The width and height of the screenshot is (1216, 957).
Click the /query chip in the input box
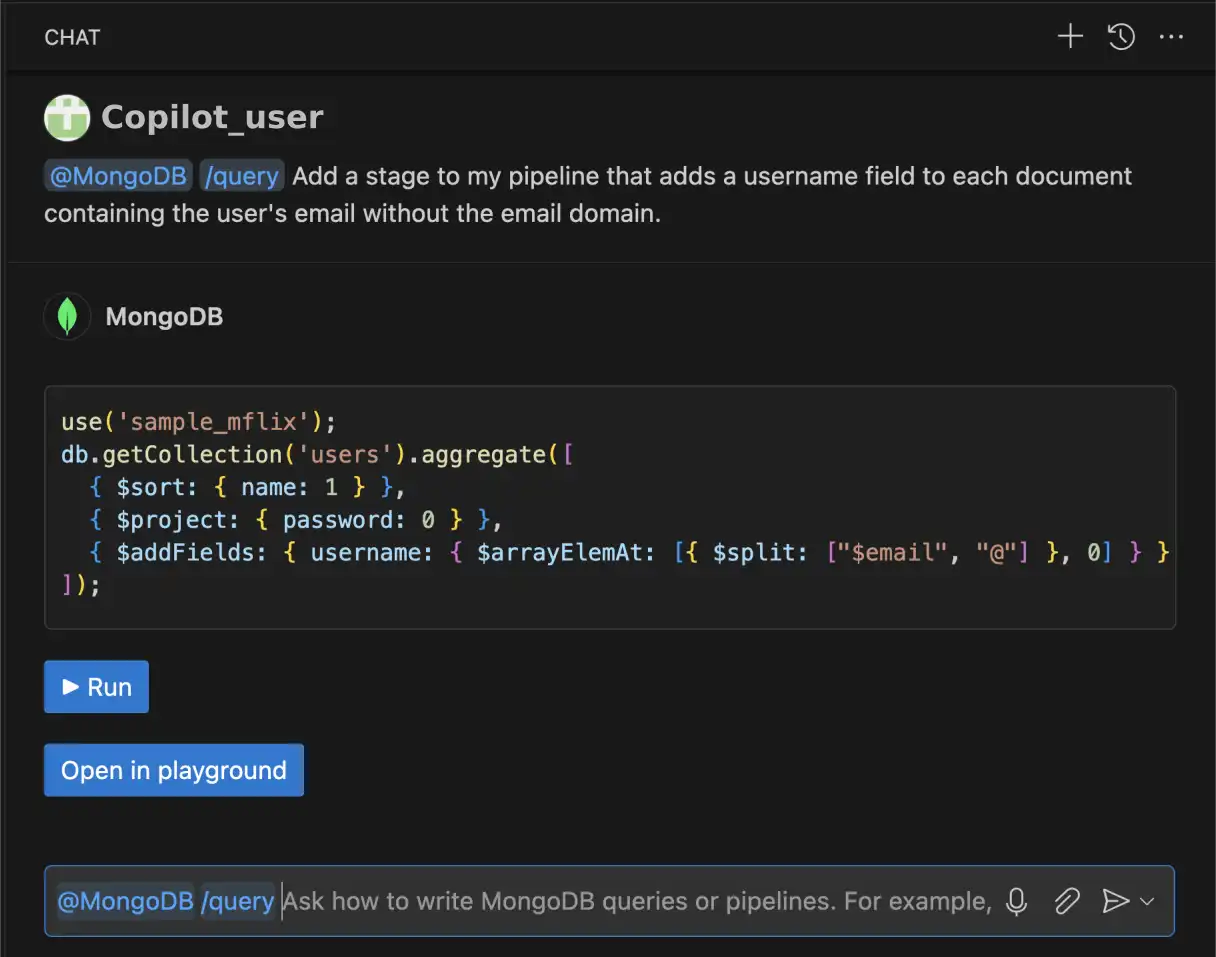(x=240, y=901)
